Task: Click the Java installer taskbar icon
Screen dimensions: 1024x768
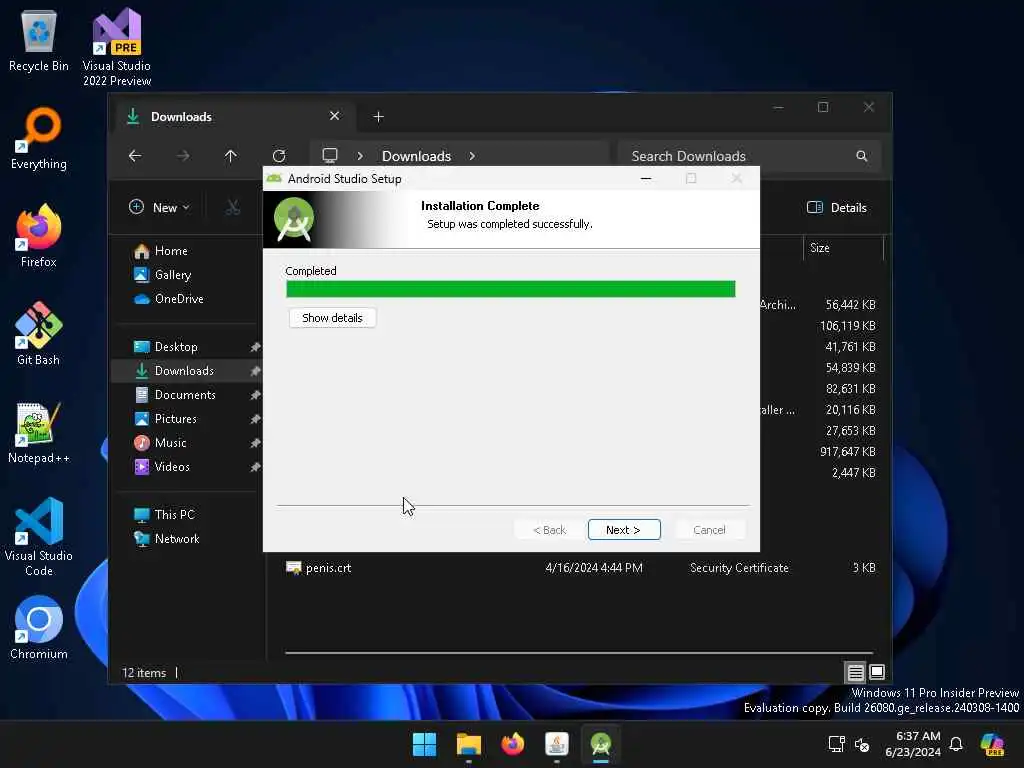Action: tap(556, 744)
